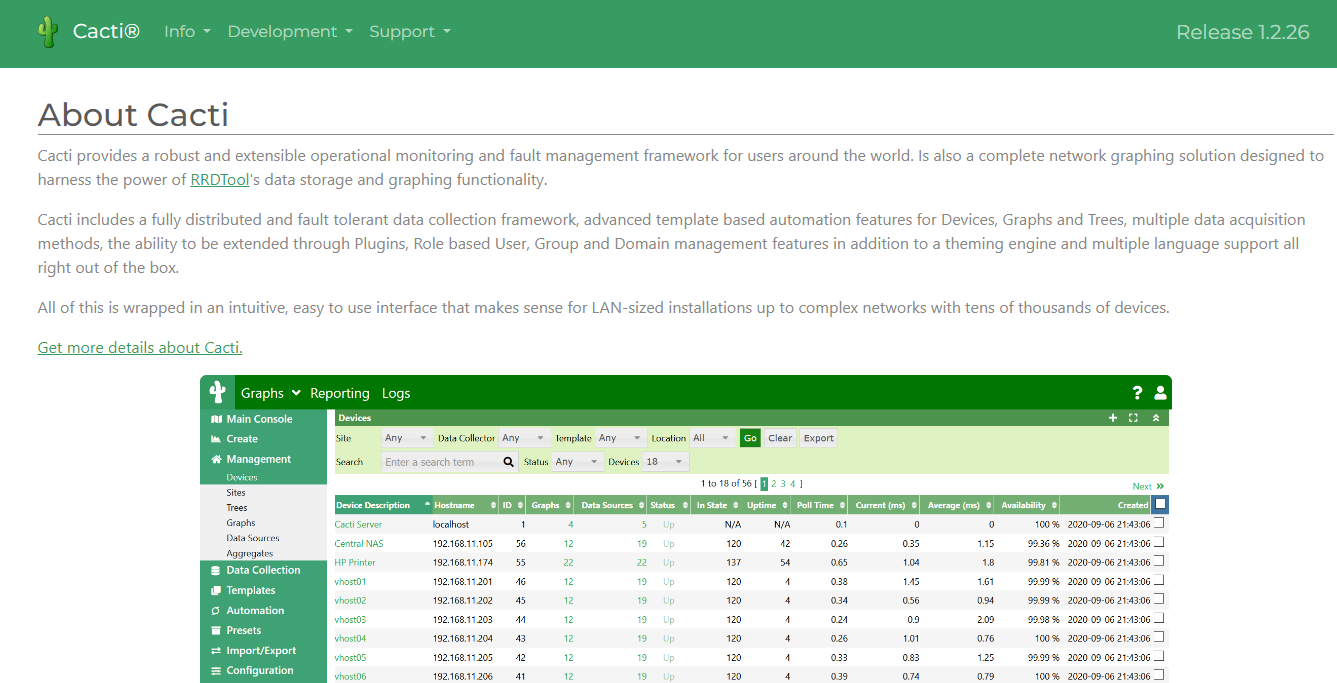Go to page 2 of devices
1337x683 pixels.
pyautogui.click(x=774, y=484)
